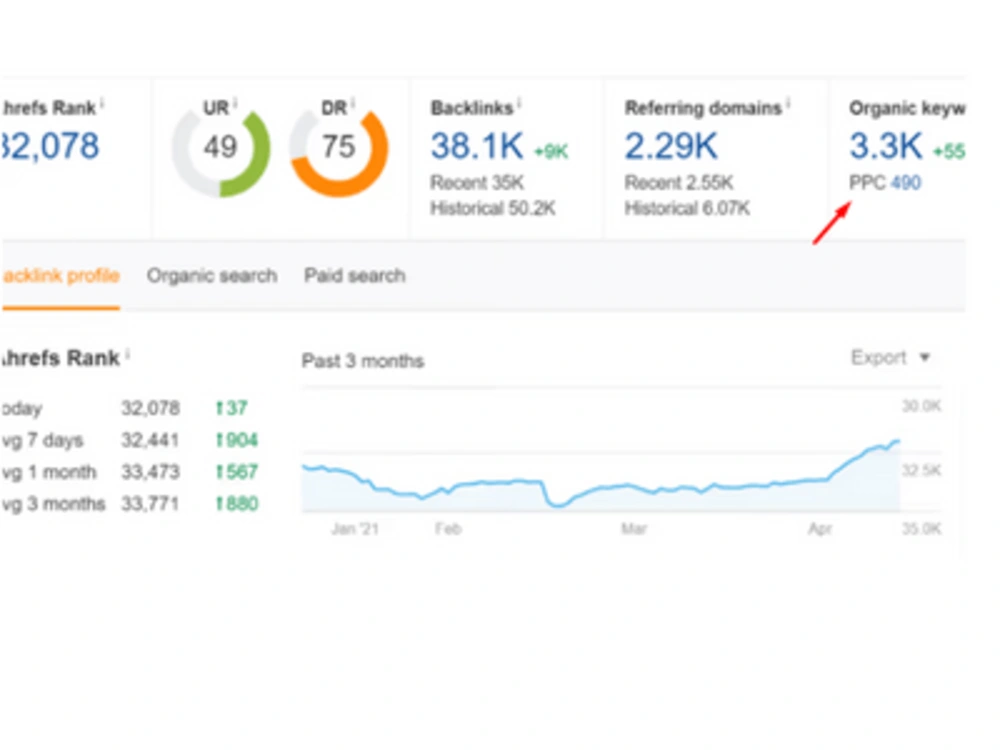This screenshot has height=750, width=1000.
Task: Click the Mar label on chart axis
Action: point(633,529)
